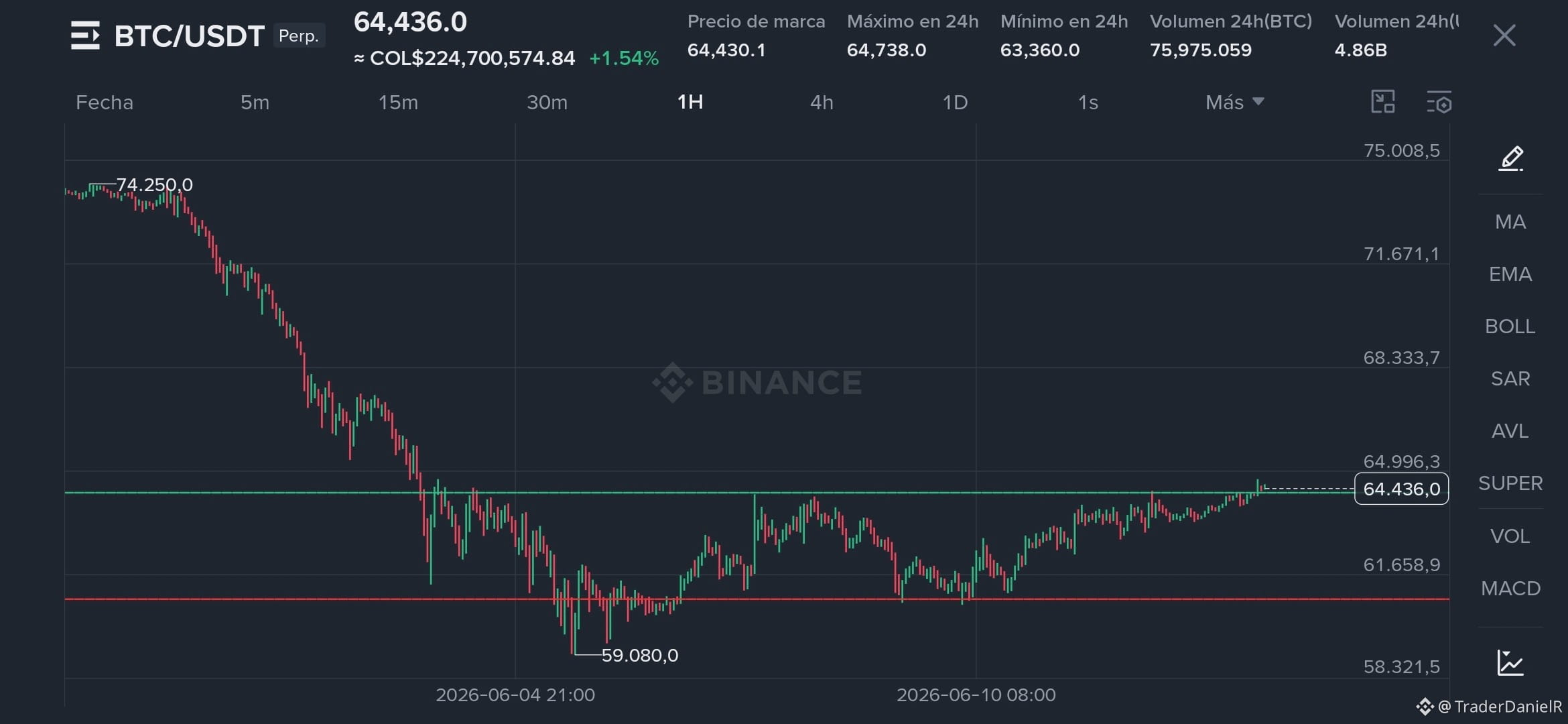This screenshot has height=724, width=1568.
Task: Click the Volumen 24h(BTC) value 75,975.059
Action: (1201, 50)
